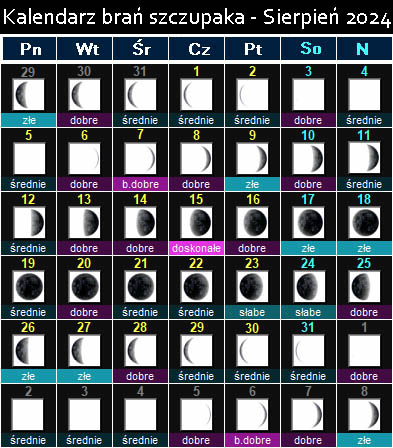Click the full moon icon for day 19
This screenshot has height=448, width=393.
click(x=28, y=287)
